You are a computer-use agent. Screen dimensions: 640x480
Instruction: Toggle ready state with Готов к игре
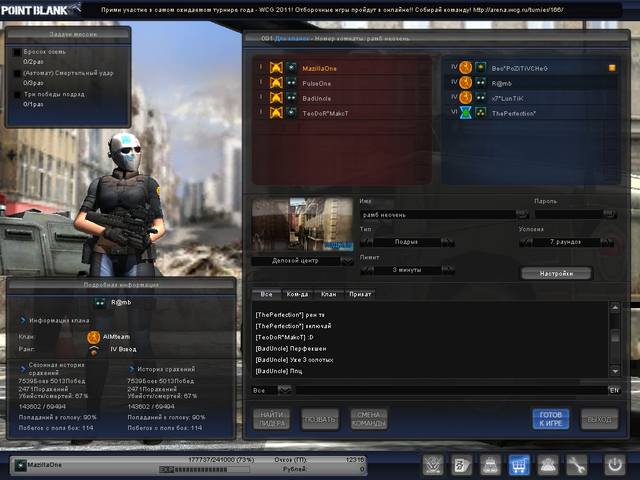550,418
